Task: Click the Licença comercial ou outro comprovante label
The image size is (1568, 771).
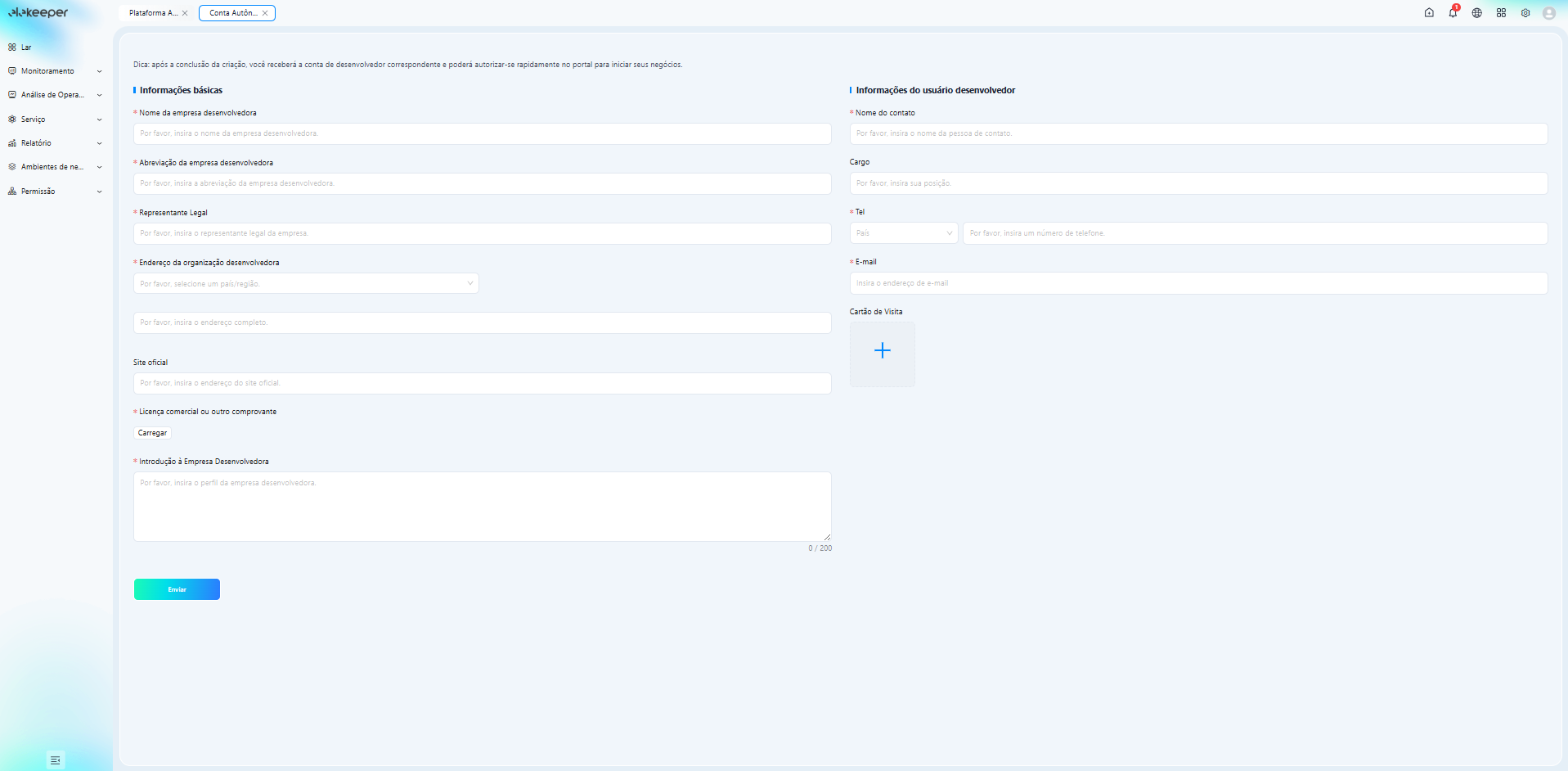Action: (x=208, y=412)
